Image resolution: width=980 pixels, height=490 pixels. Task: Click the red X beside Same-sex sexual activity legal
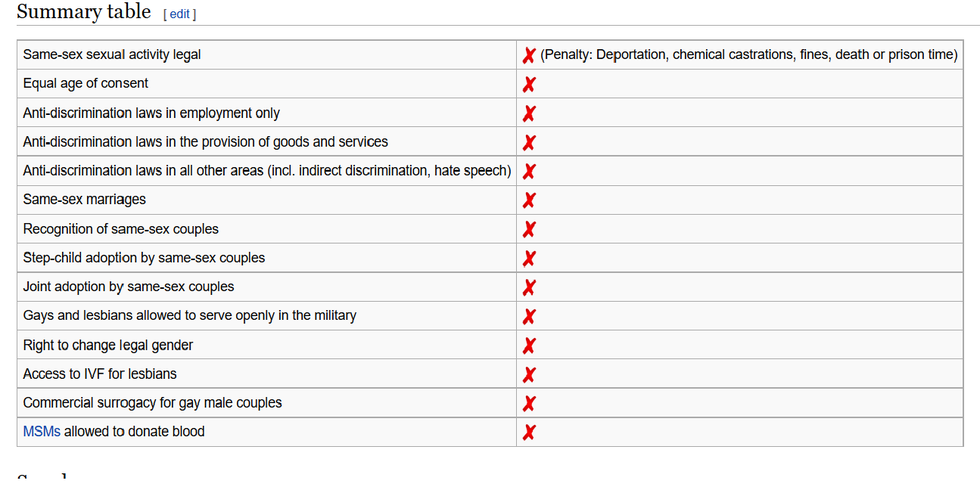(529, 55)
